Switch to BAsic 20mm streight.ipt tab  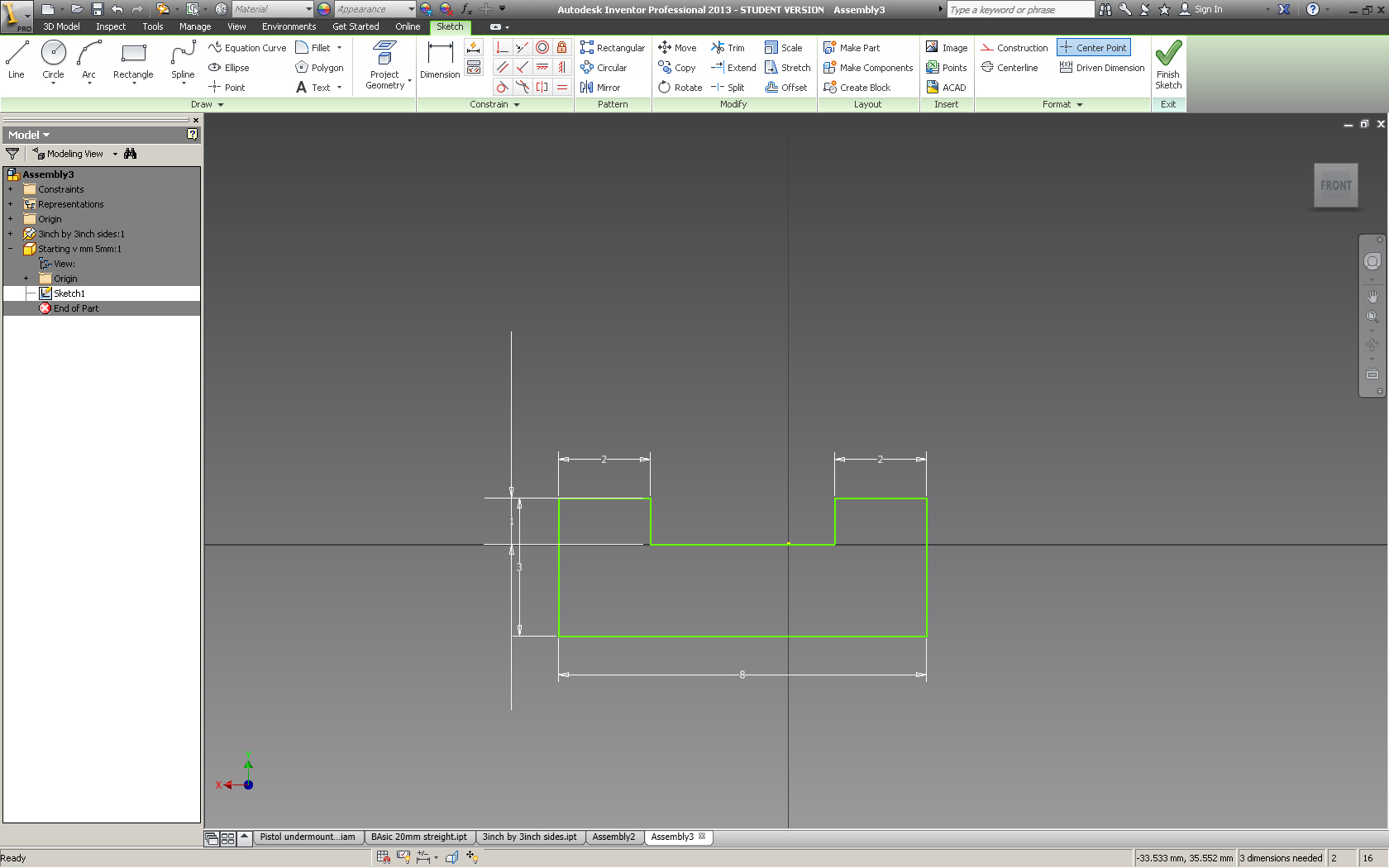pos(419,837)
